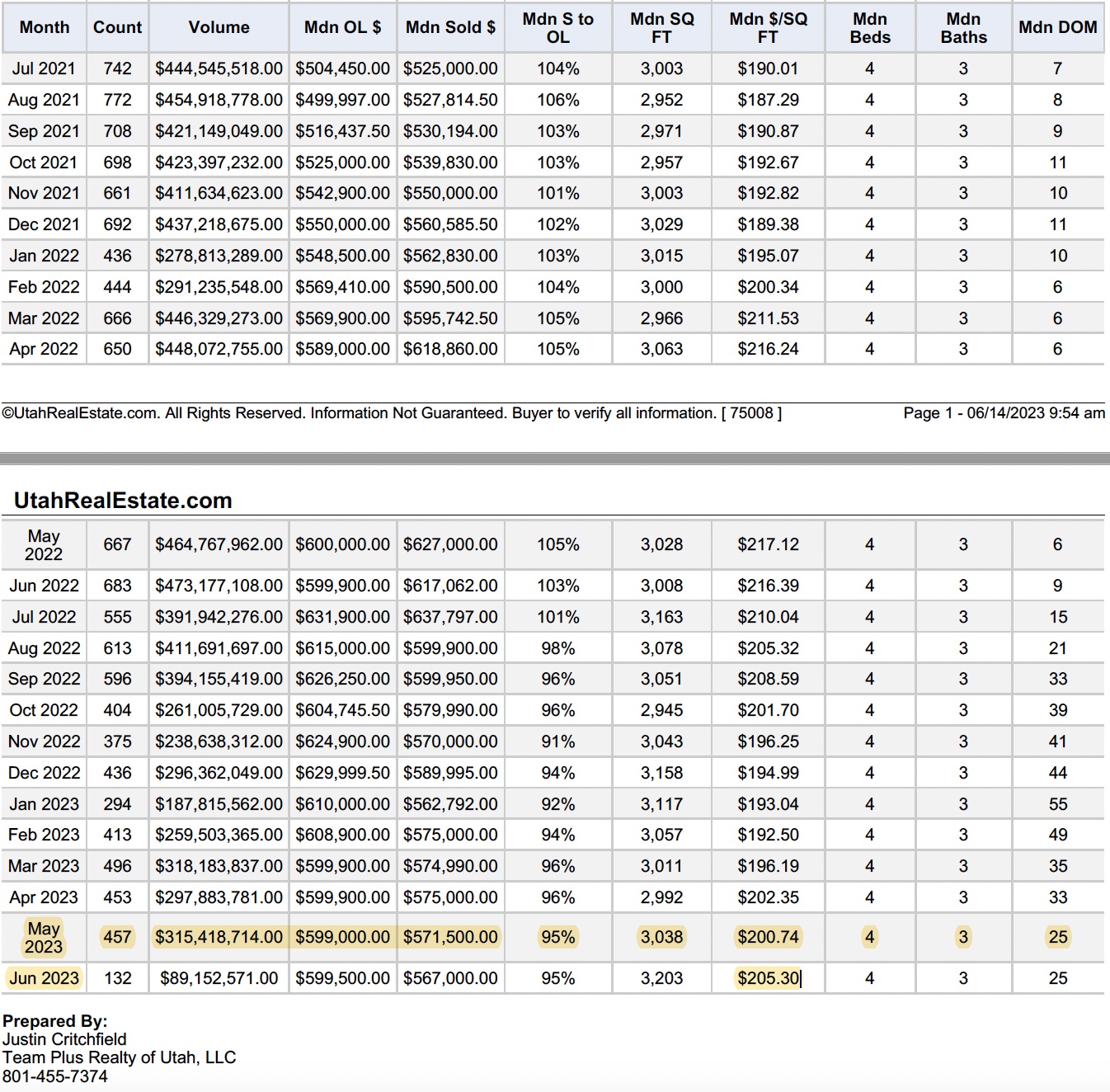Click the name Justin Critchfield
Viewport: 1110px width, 1092px height.
(x=64, y=1039)
